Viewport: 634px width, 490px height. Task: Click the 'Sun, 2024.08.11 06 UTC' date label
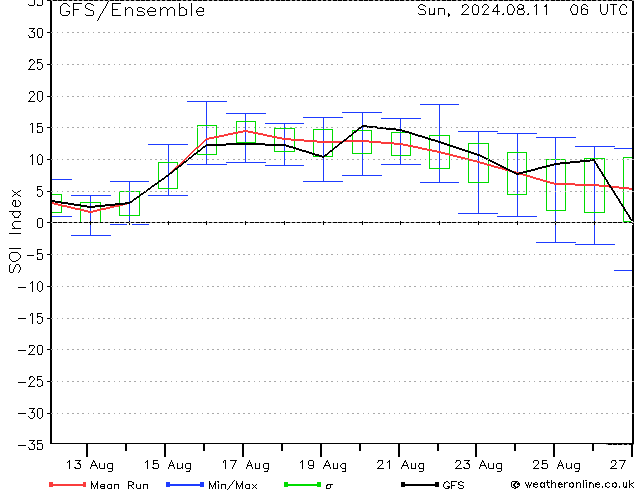[x=522, y=10]
